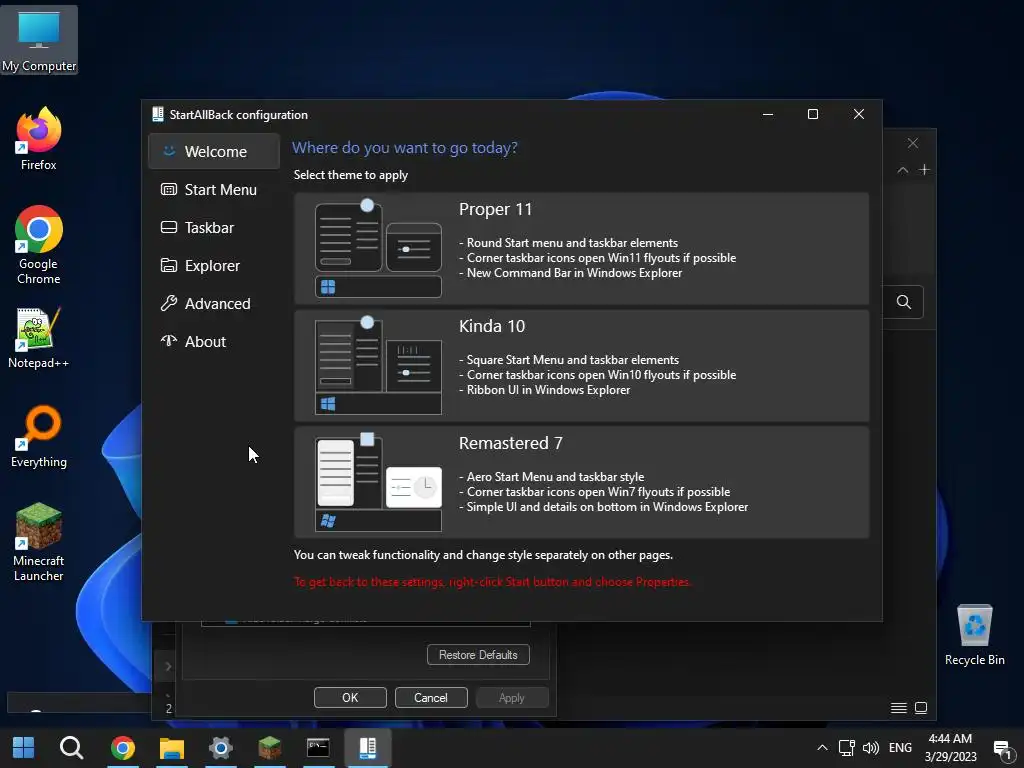Click the red Properties hint text

(492, 582)
